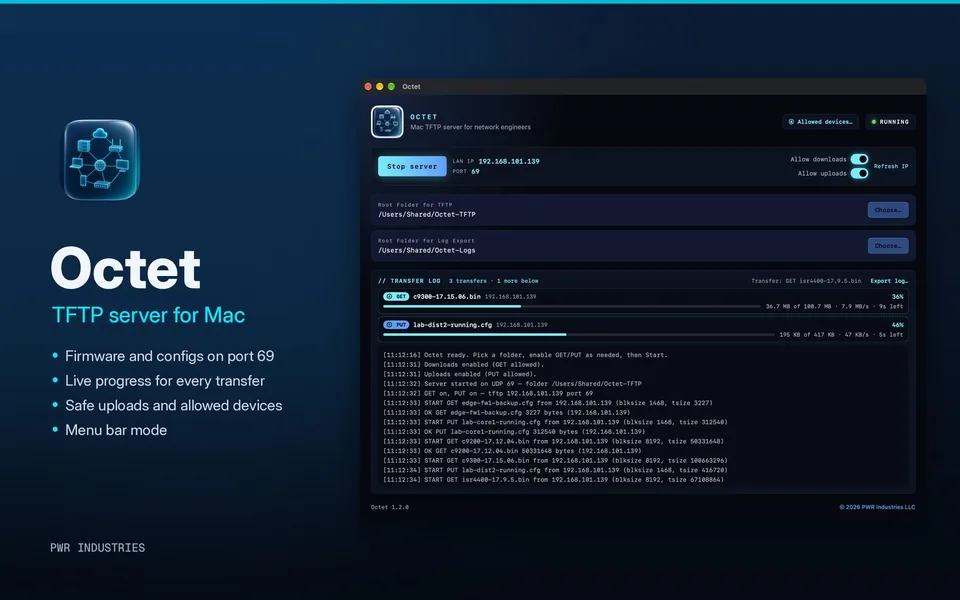Click the large Octet network logo on the left

[x=101, y=160]
